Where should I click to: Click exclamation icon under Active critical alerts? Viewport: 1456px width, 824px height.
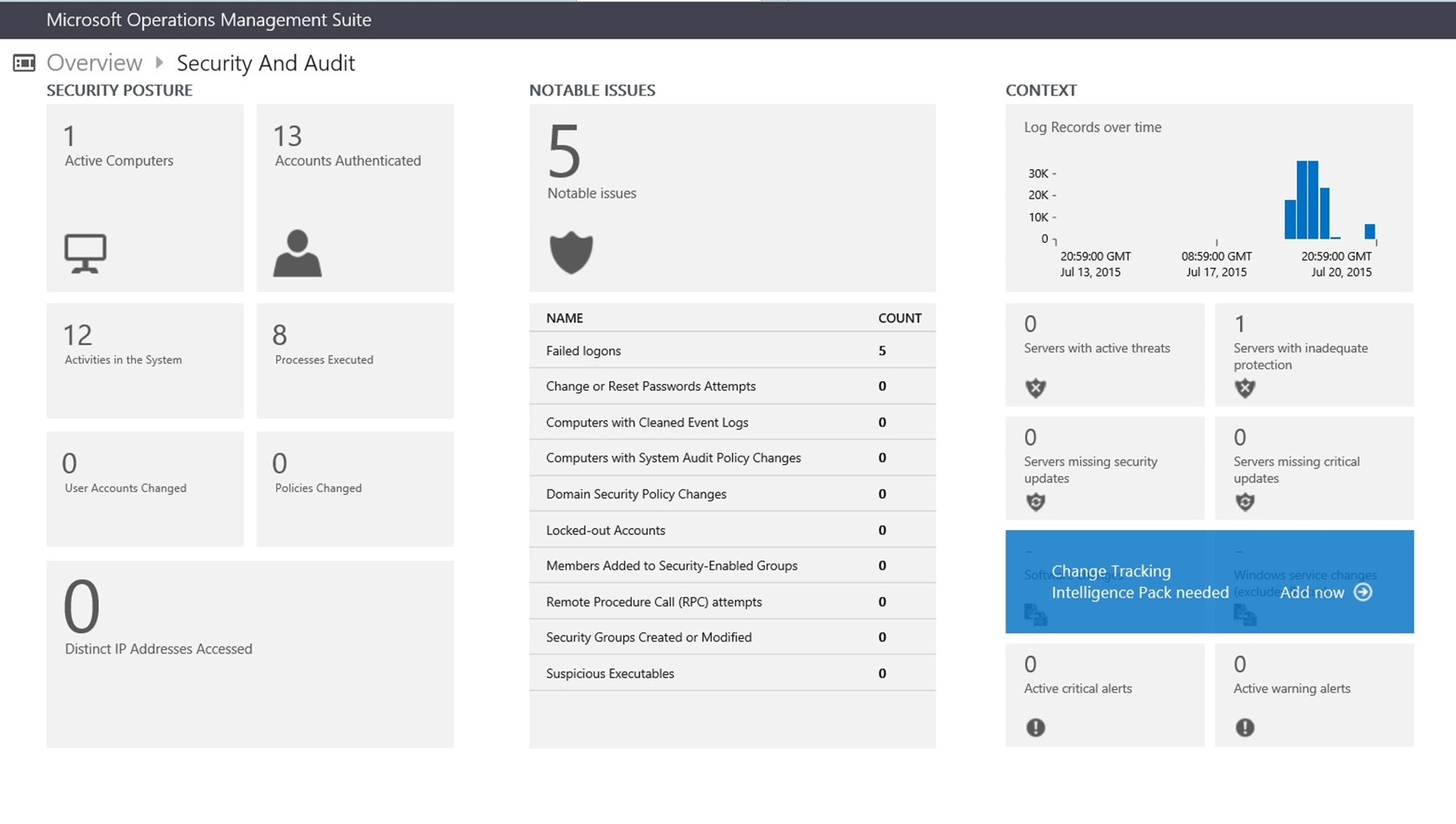[1035, 728]
